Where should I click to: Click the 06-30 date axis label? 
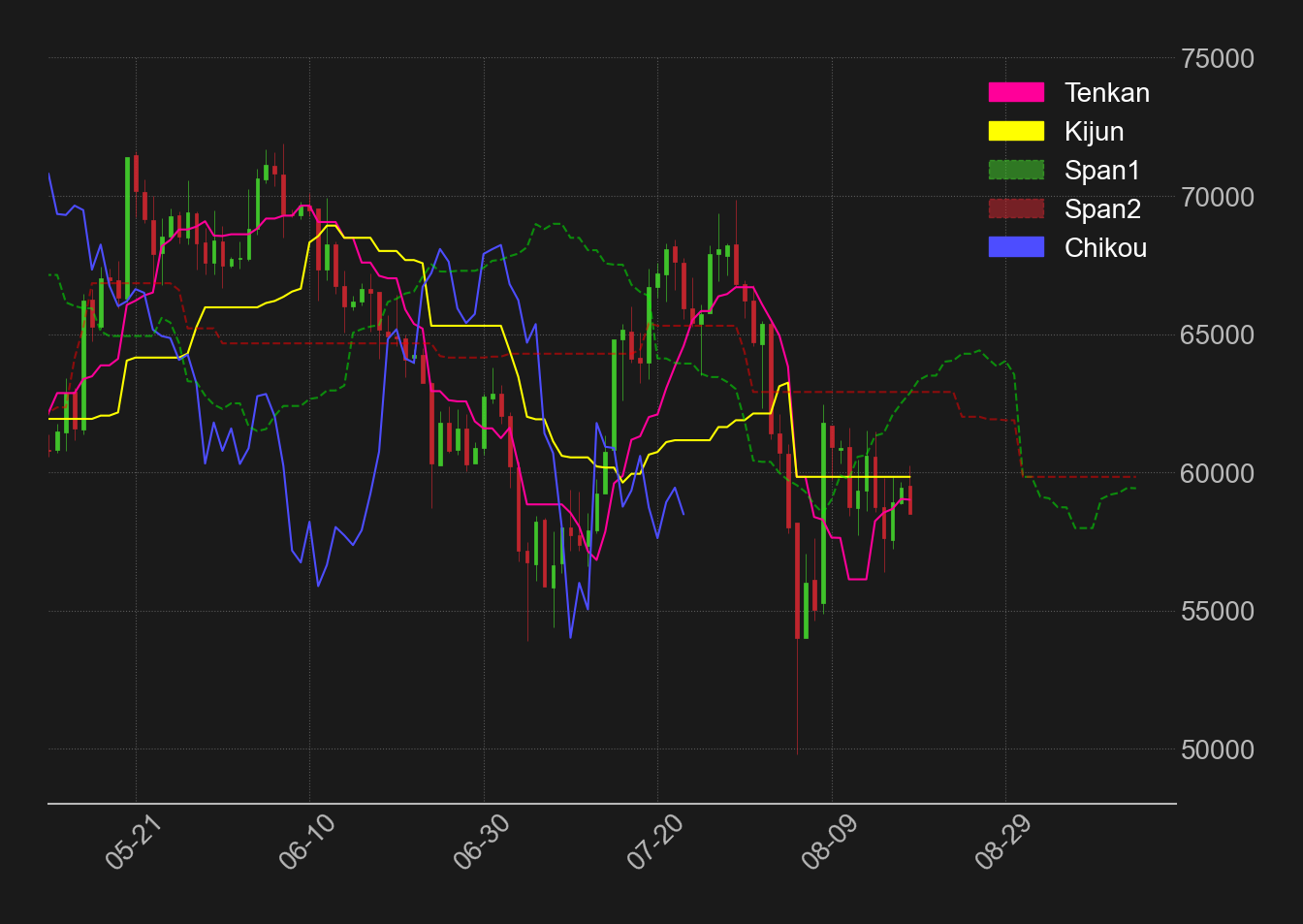click(x=481, y=842)
